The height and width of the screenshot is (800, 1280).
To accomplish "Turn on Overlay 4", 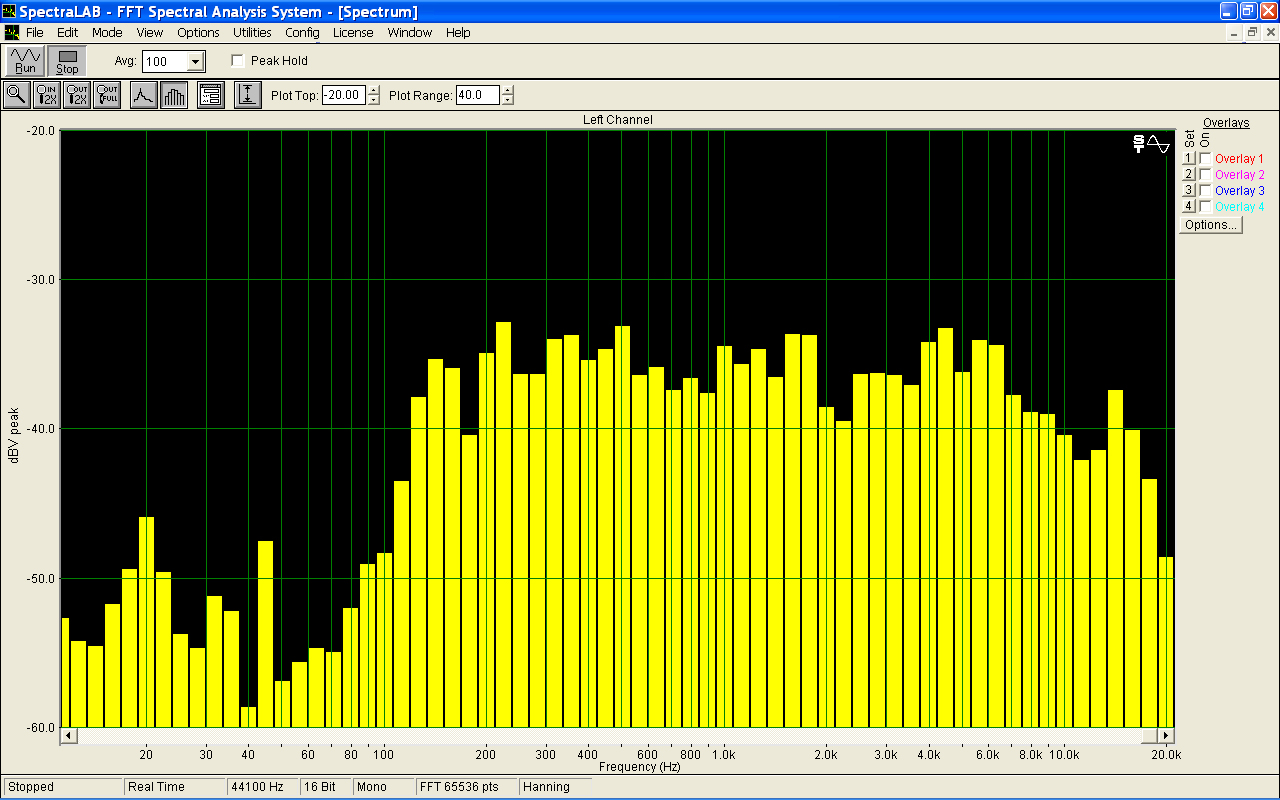I will (1205, 206).
